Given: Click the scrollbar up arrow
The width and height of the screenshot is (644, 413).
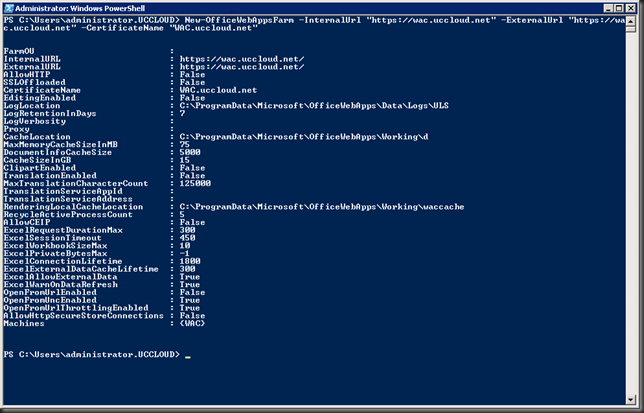Looking at the screenshot, I should [x=631, y=21].
